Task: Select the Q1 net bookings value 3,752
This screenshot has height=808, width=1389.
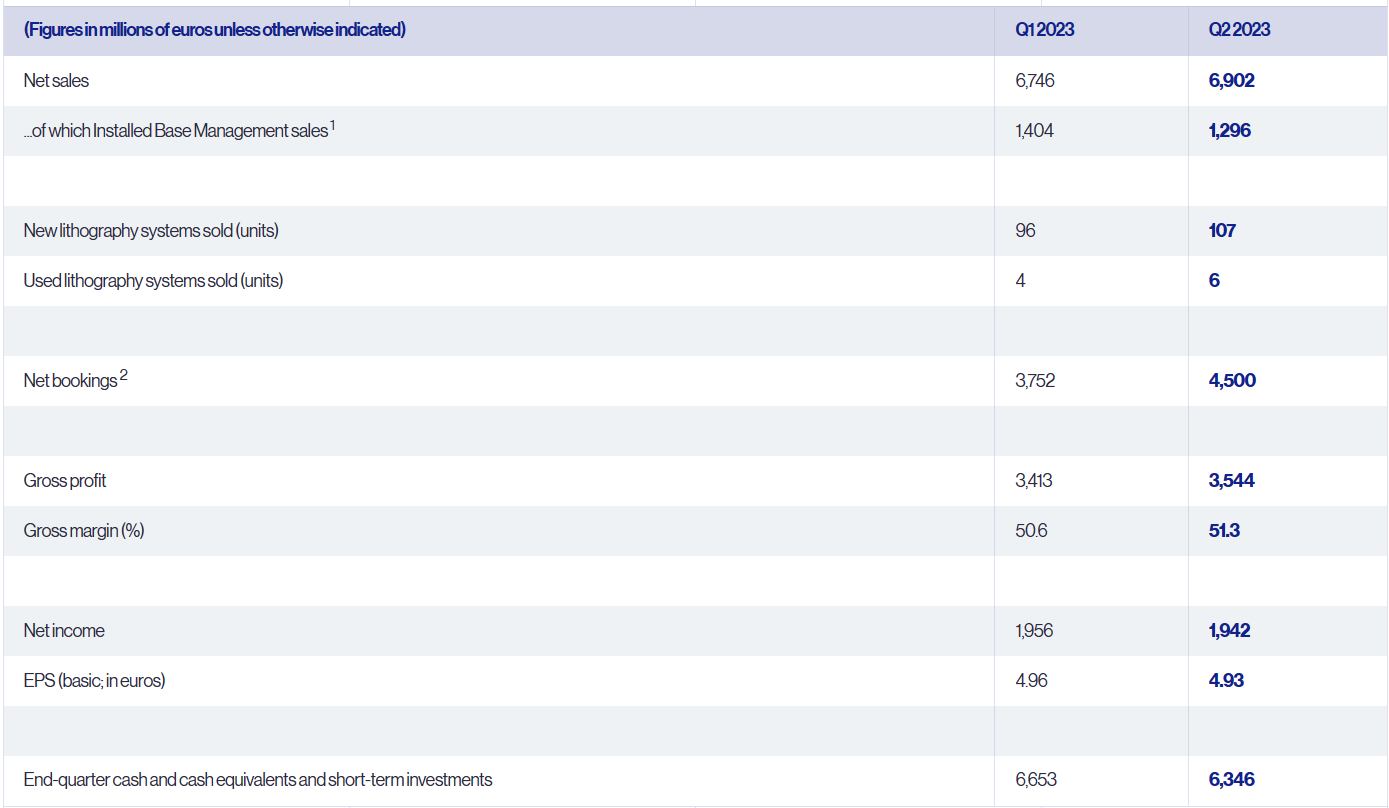Action: (1034, 381)
